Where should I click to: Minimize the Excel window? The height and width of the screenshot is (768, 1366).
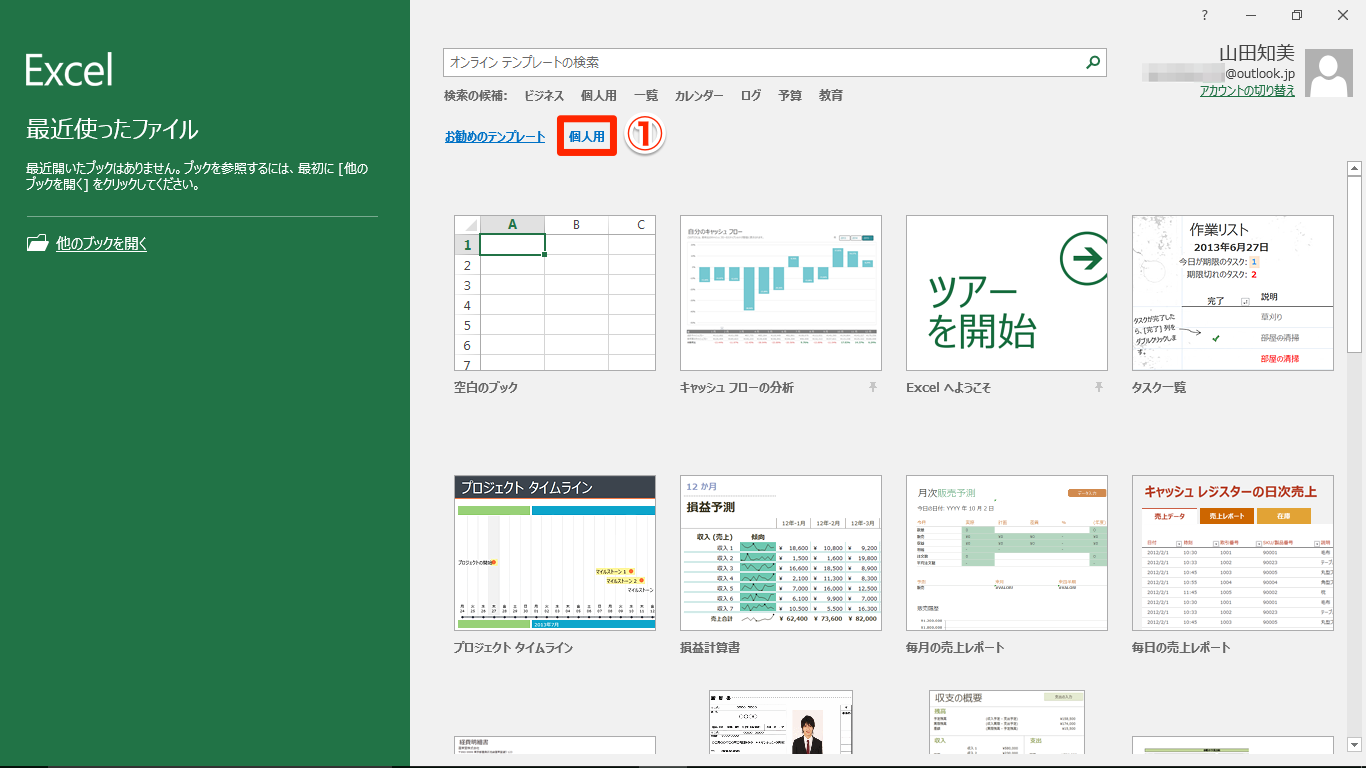tap(1251, 14)
